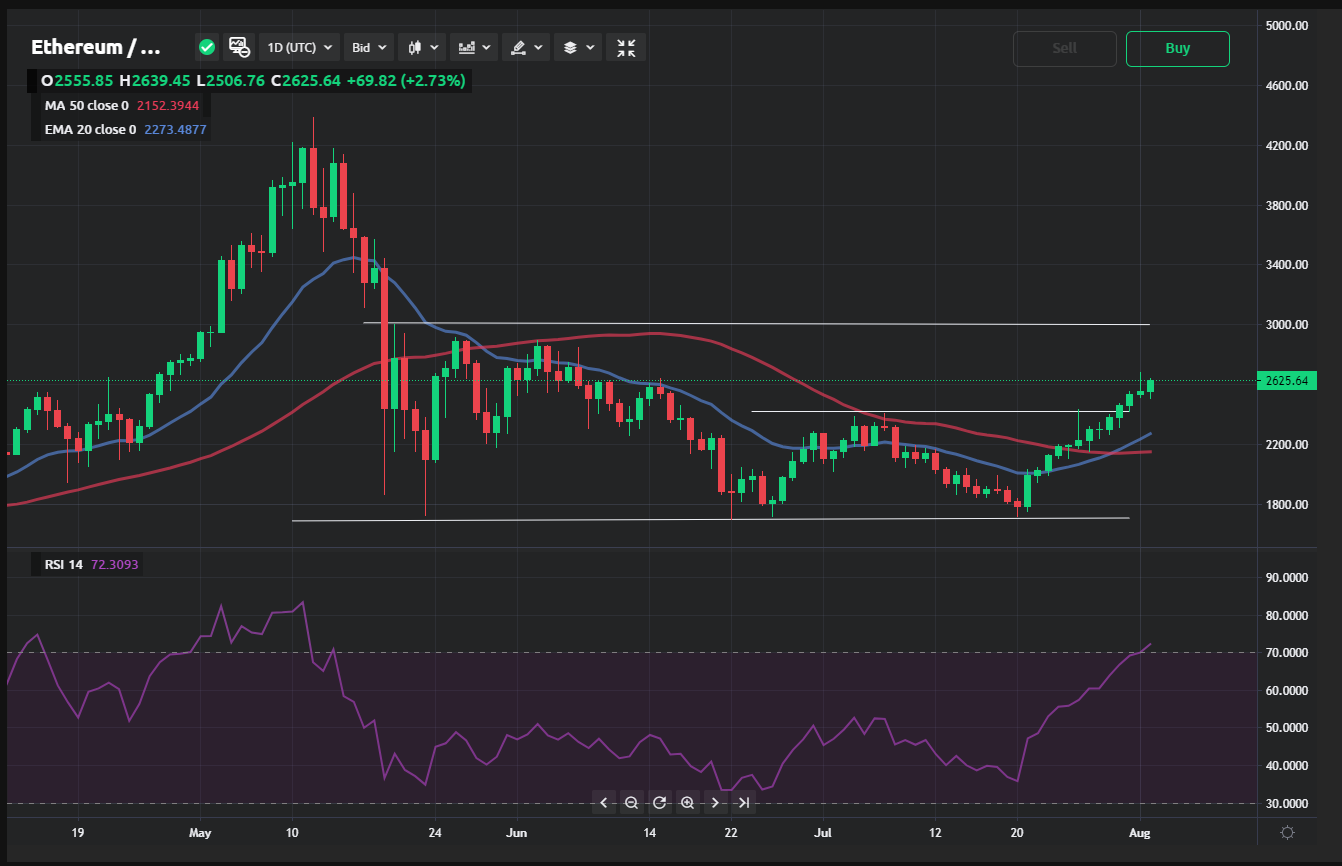Viewport: 1342px width, 866px height.
Task: Open the 1D (UTC) timeframe dropdown
Action: pyautogui.click(x=300, y=47)
